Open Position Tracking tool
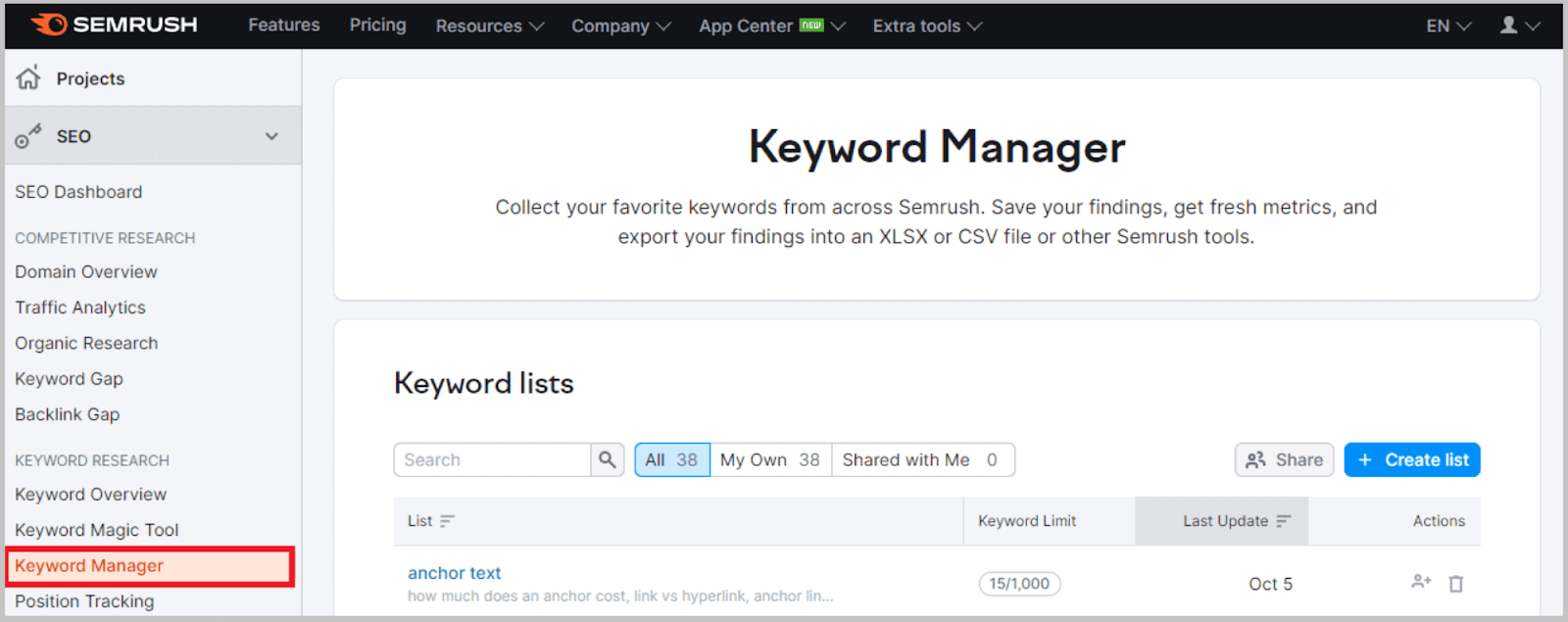 [84, 601]
